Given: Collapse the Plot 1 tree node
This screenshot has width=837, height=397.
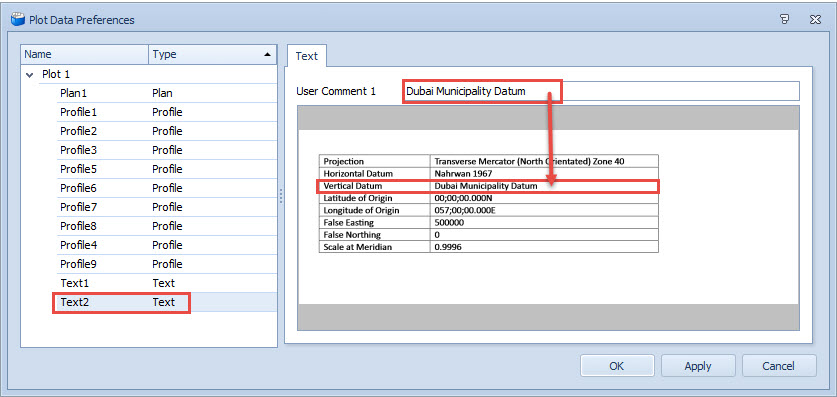Looking at the screenshot, I should [x=29, y=75].
